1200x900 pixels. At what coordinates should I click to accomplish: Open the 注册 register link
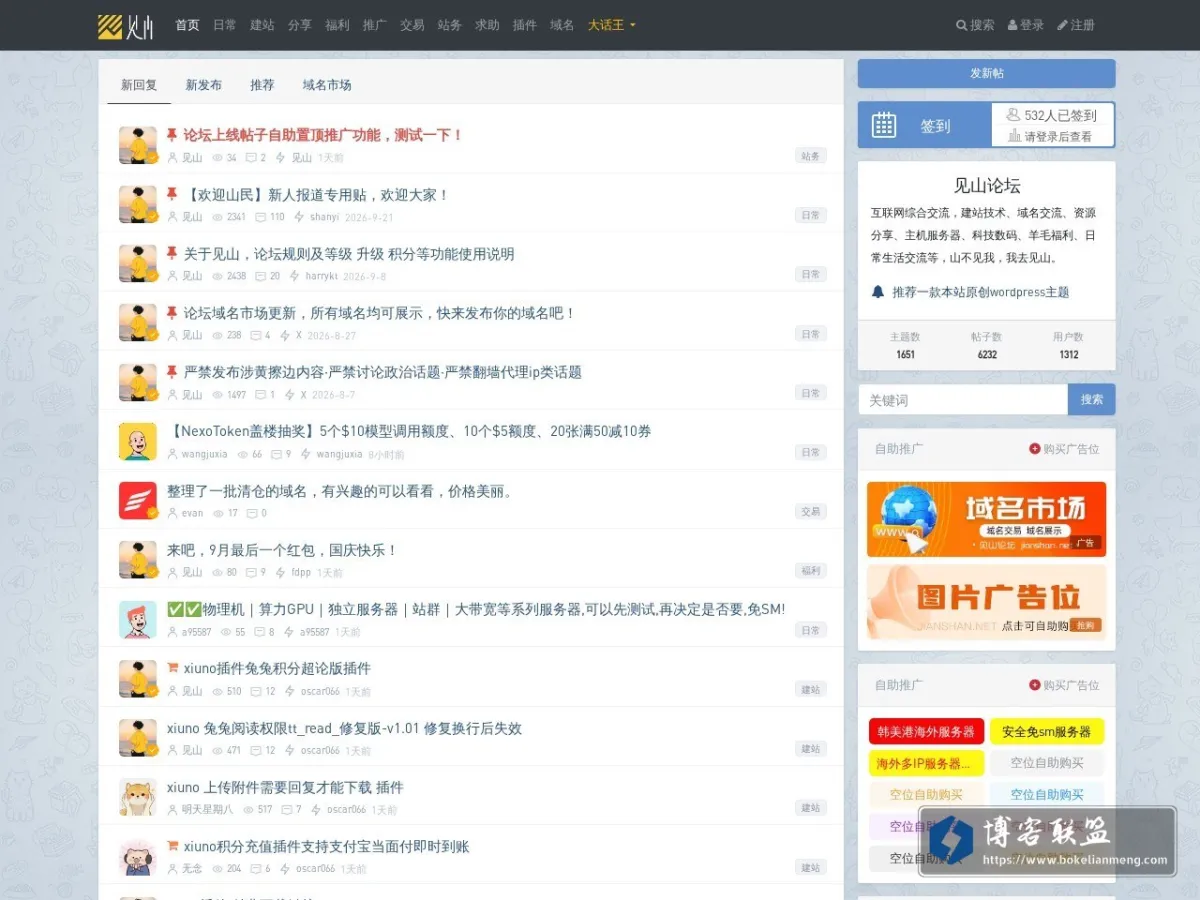point(1076,25)
